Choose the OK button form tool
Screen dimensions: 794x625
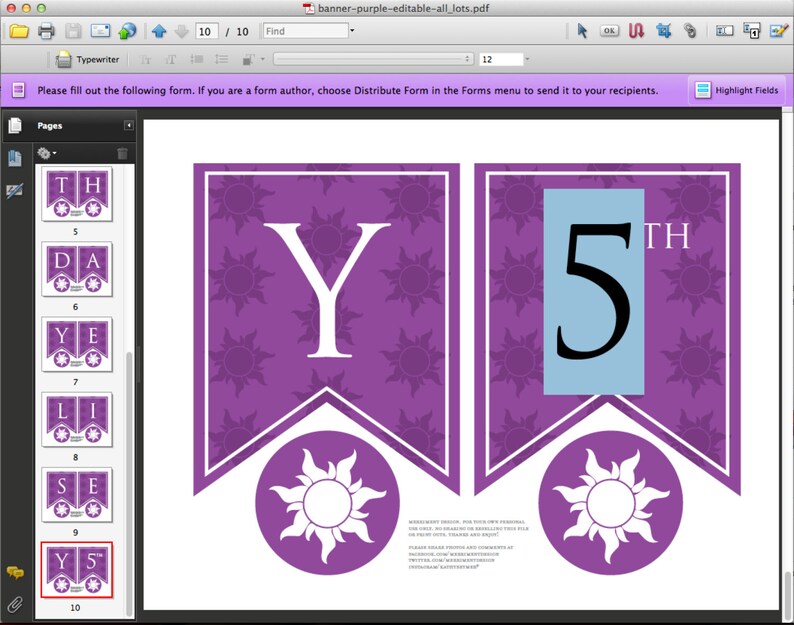[609, 31]
